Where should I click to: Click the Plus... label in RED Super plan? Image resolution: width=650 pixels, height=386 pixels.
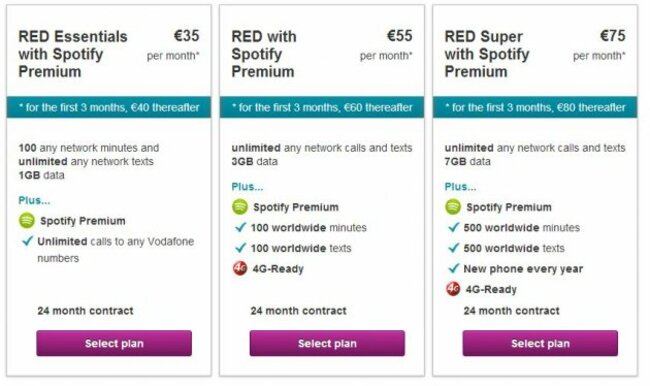(460, 187)
